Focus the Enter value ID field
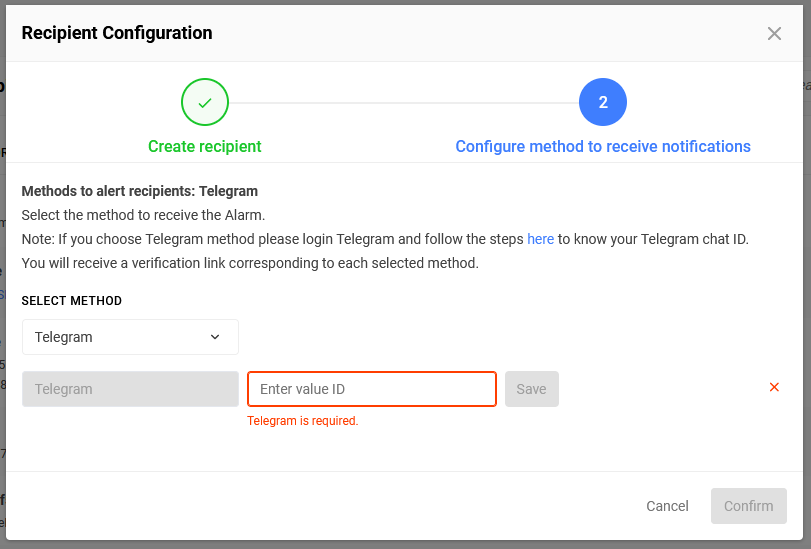 372,389
